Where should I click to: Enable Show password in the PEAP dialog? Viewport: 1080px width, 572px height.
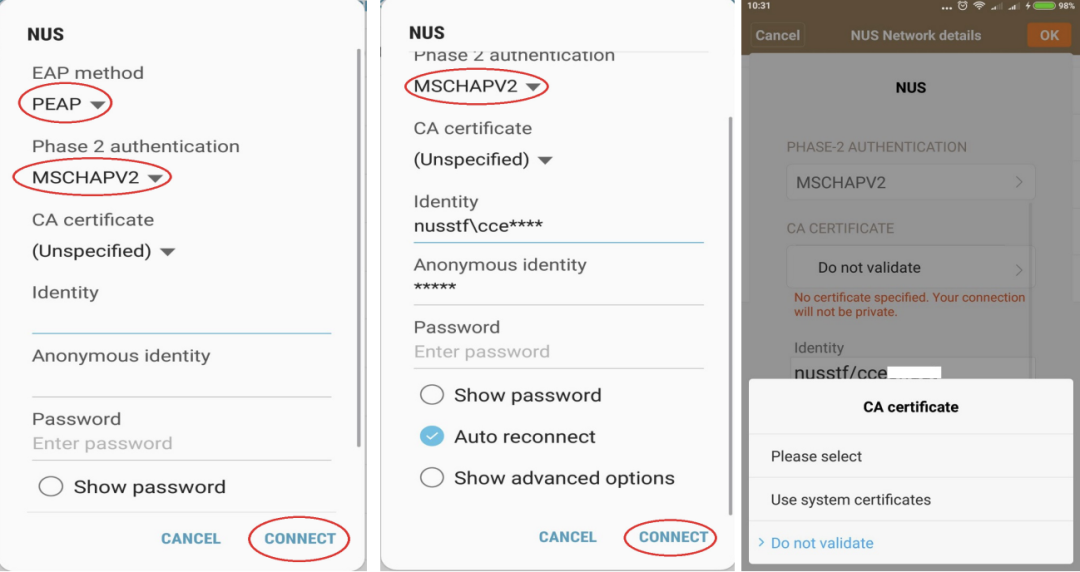51,487
